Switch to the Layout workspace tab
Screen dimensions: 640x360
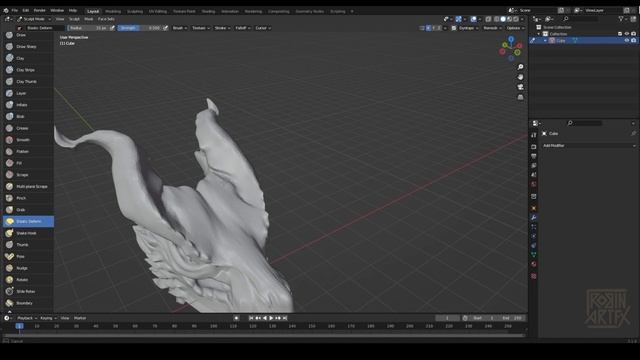93,11
